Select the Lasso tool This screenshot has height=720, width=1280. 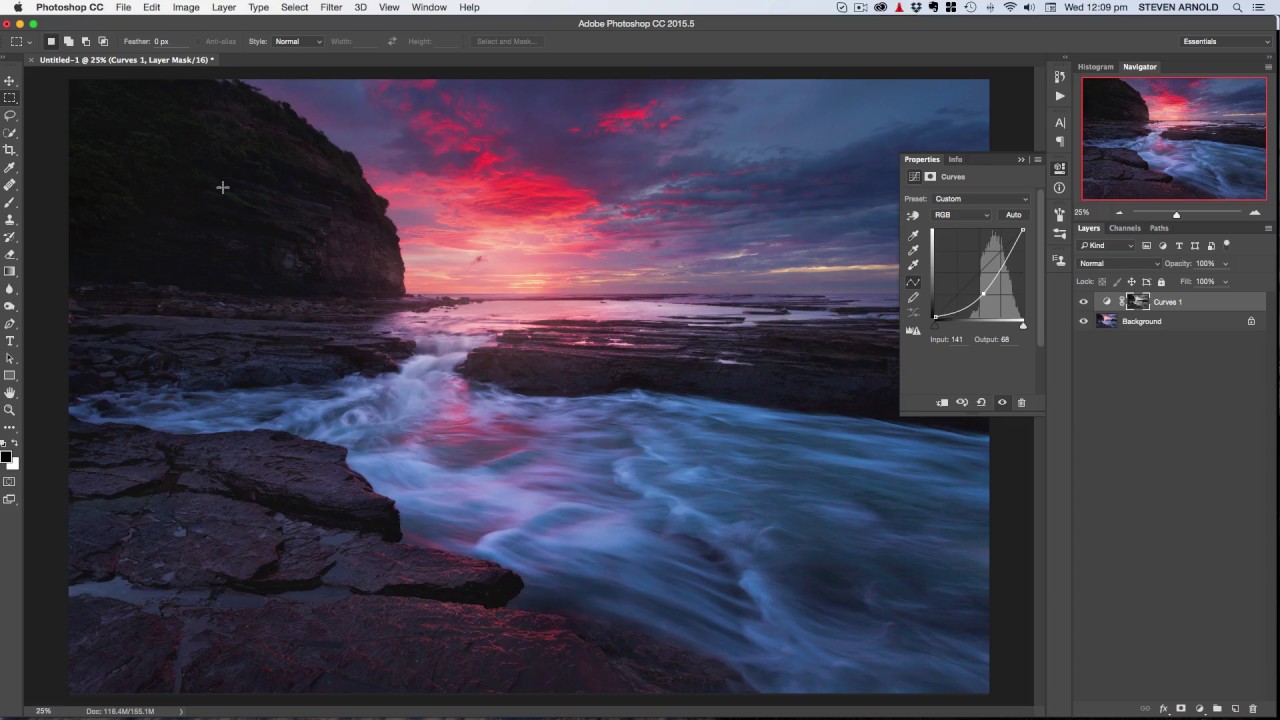tap(10, 116)
